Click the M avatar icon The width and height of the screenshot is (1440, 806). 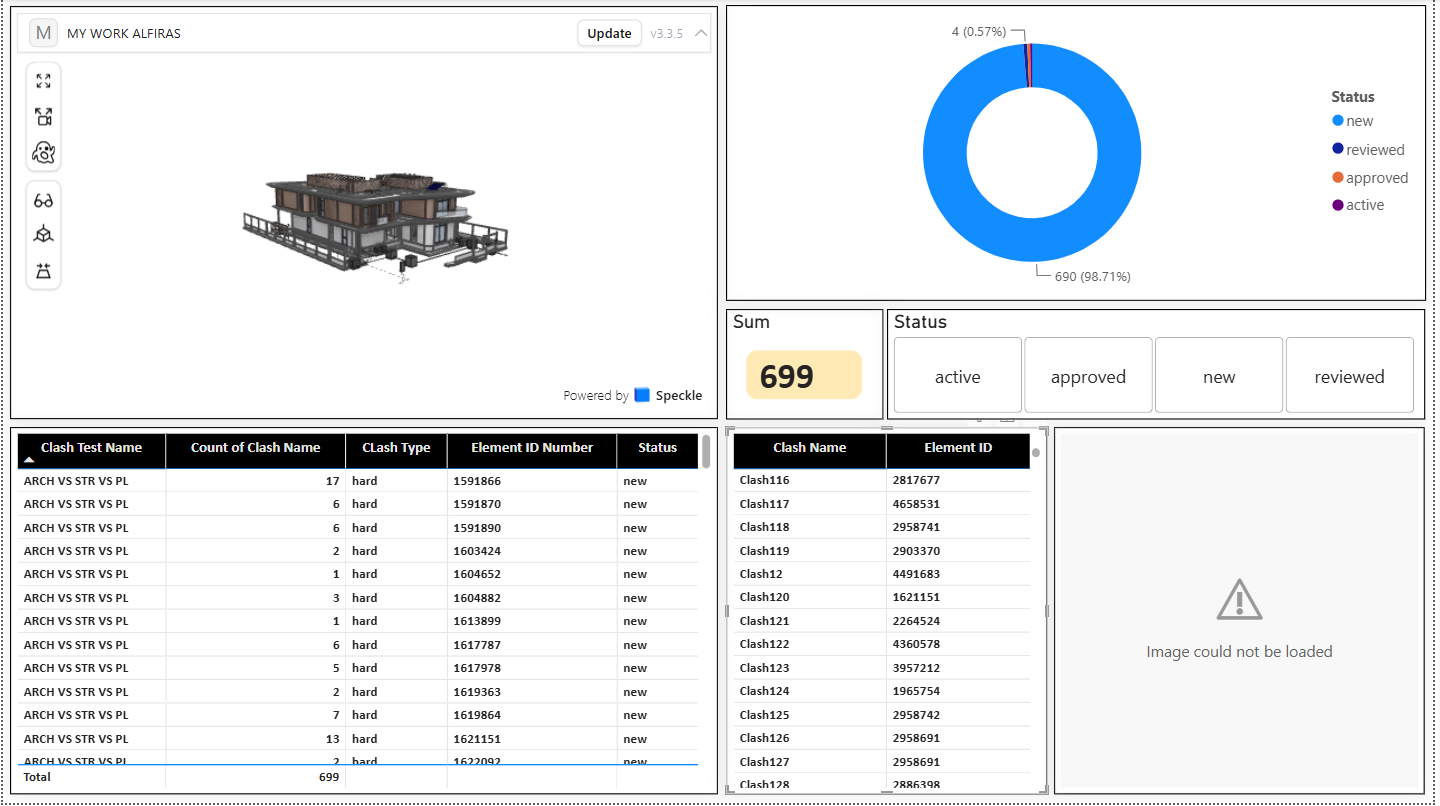43,33
